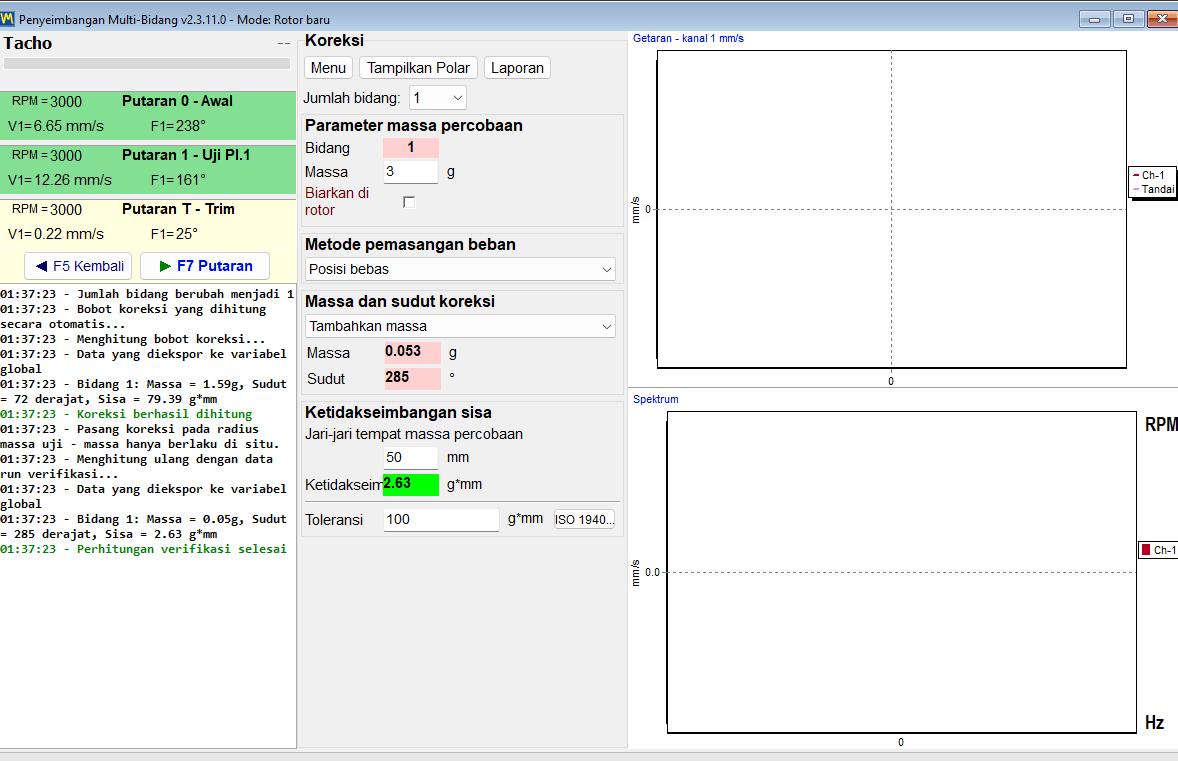Click the 'Getaran - kanal 1 mm/s' chart title
The image size is (1178, 761).
click(x=688, y=38)
